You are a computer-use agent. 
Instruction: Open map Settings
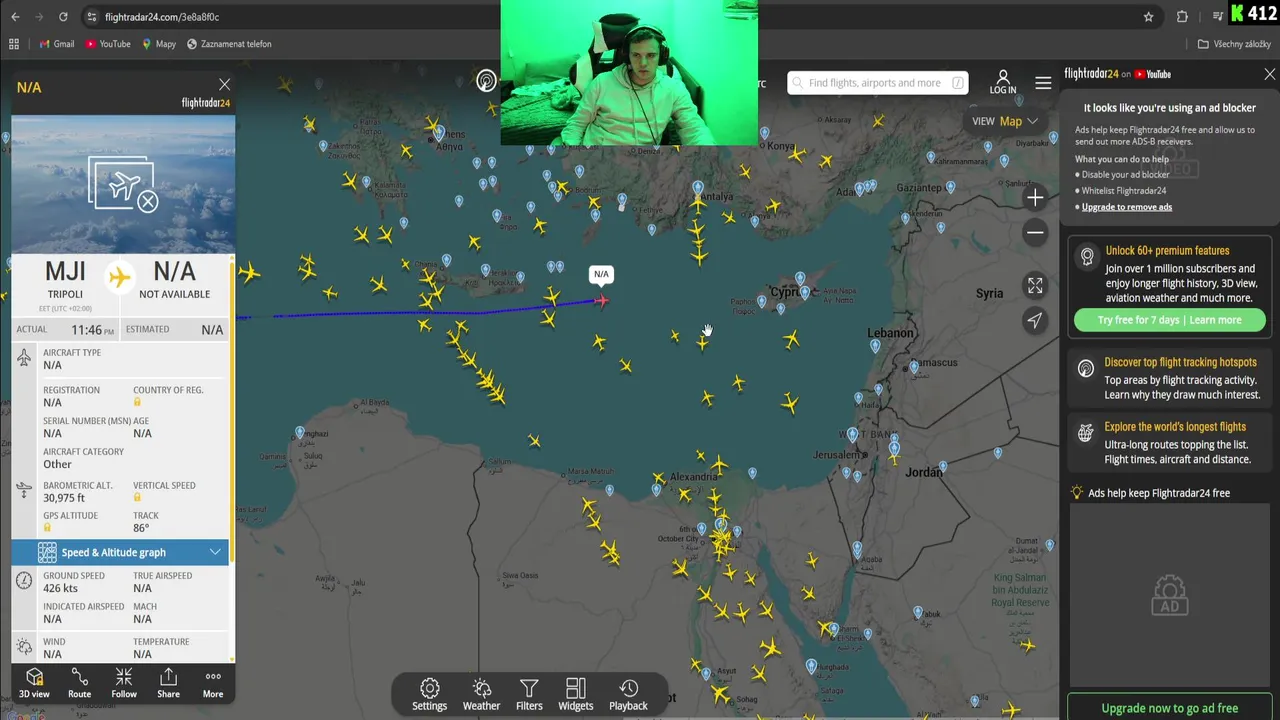[x=430, y=695]
